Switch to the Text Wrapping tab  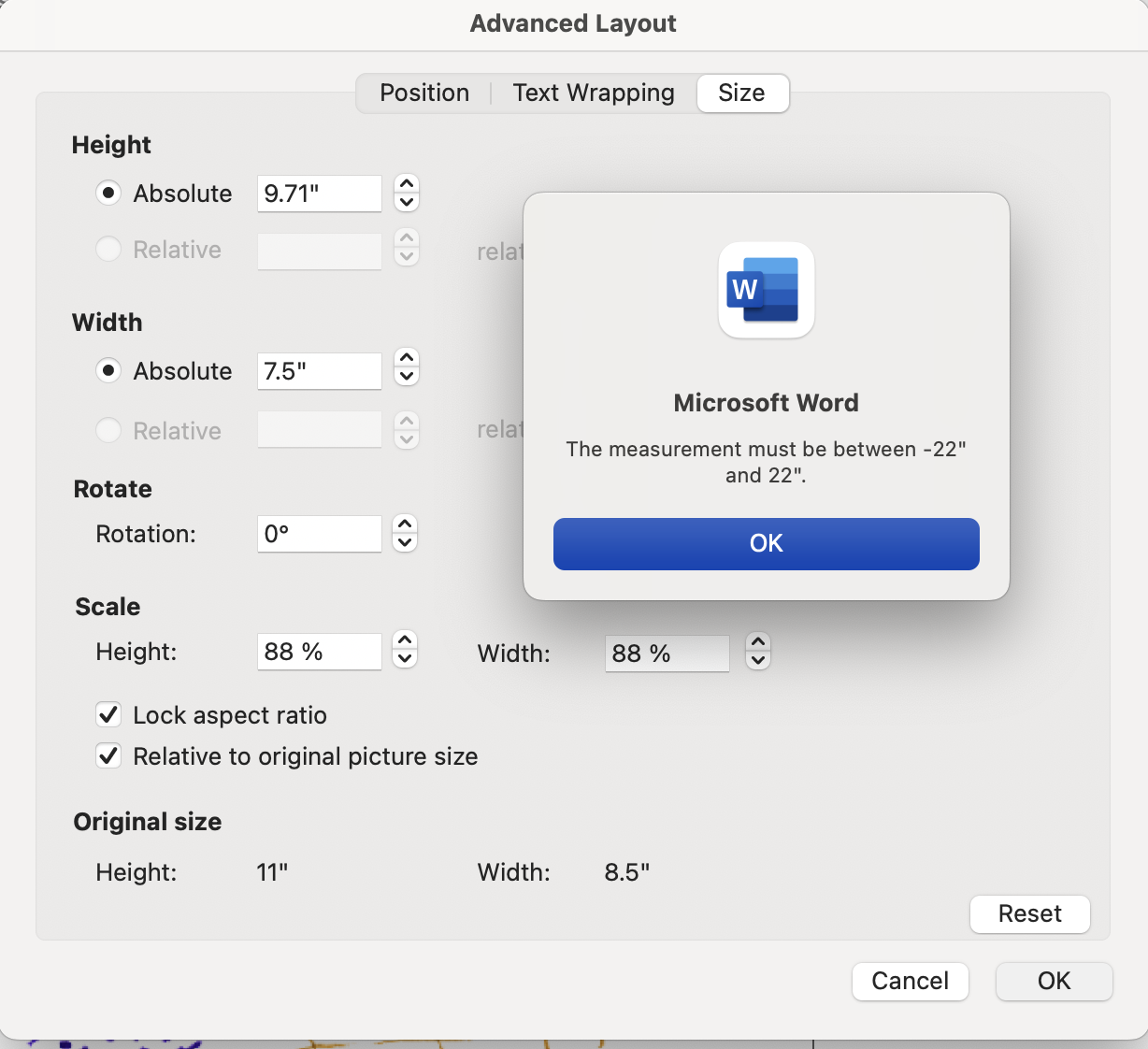[594, 93]
